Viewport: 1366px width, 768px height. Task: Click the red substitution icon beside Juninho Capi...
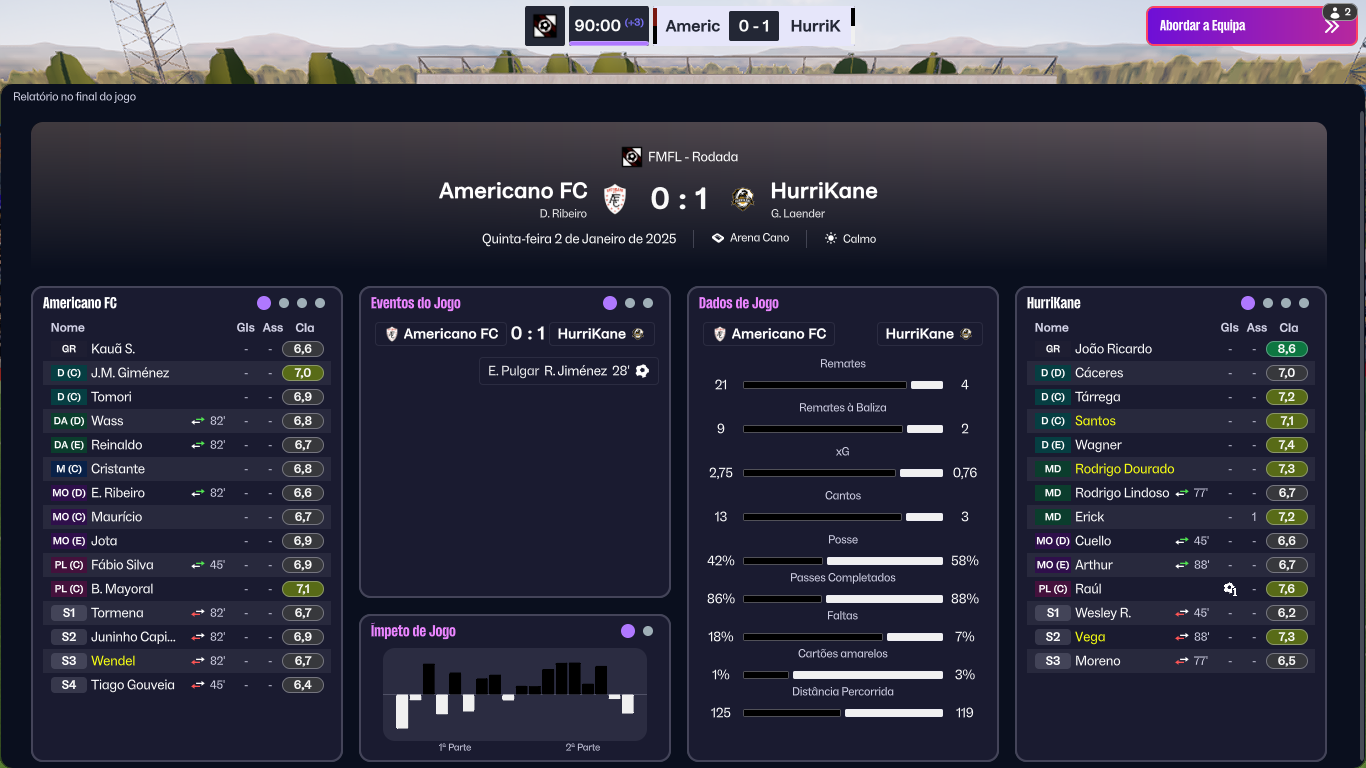[198, 637]
